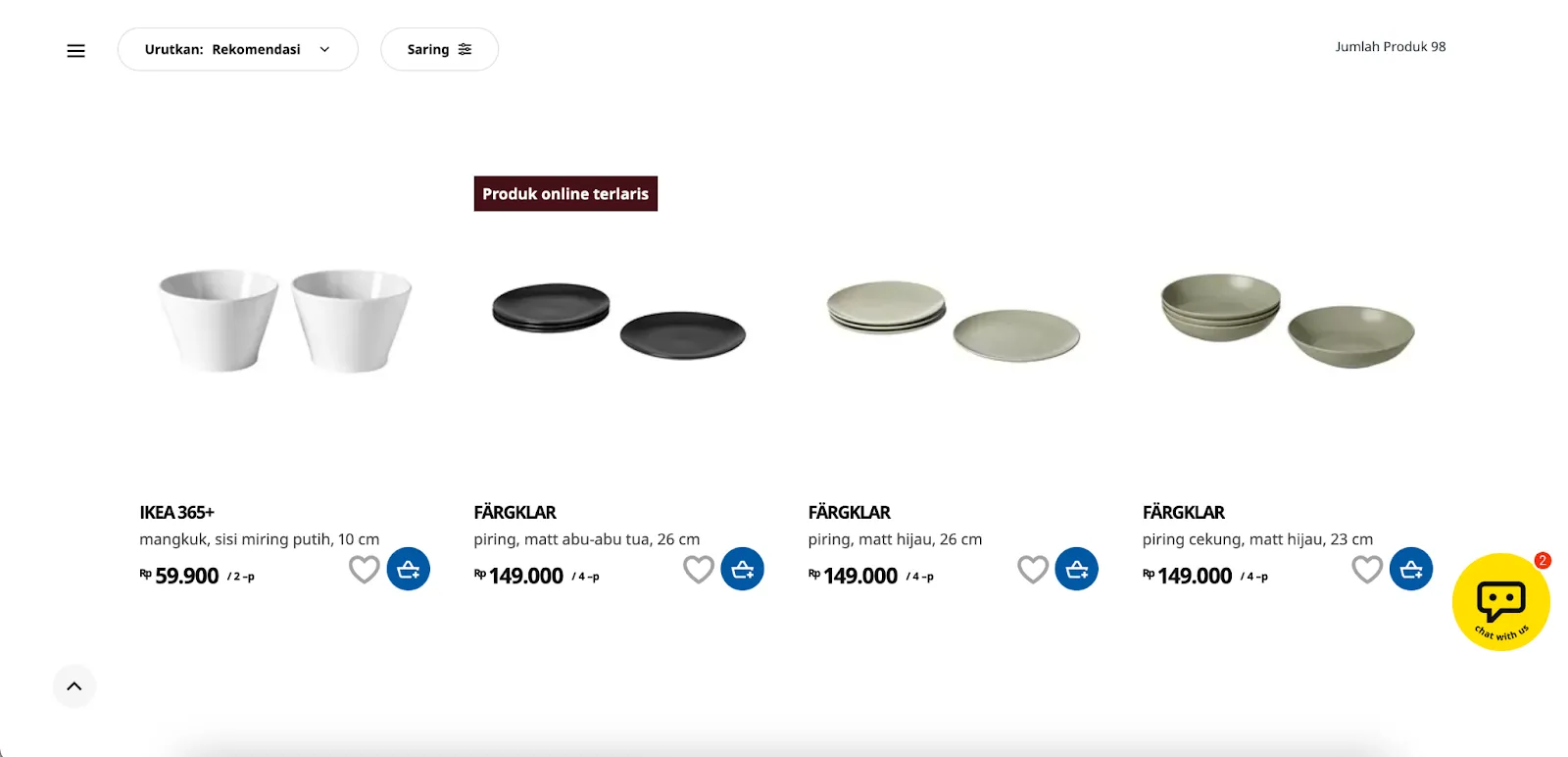View the white bowls product image
Image resolution: width=1568 pixels, height=757 pixels.
click(x=285, y=321)
